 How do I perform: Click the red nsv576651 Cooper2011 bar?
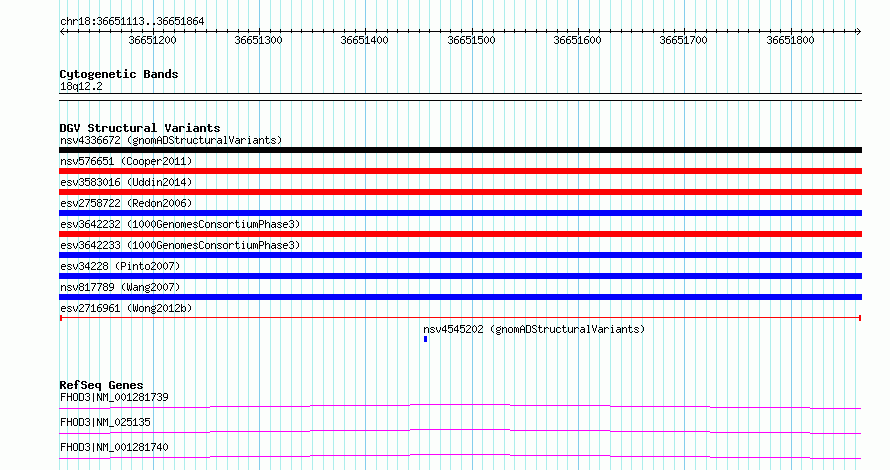point(460,171)
